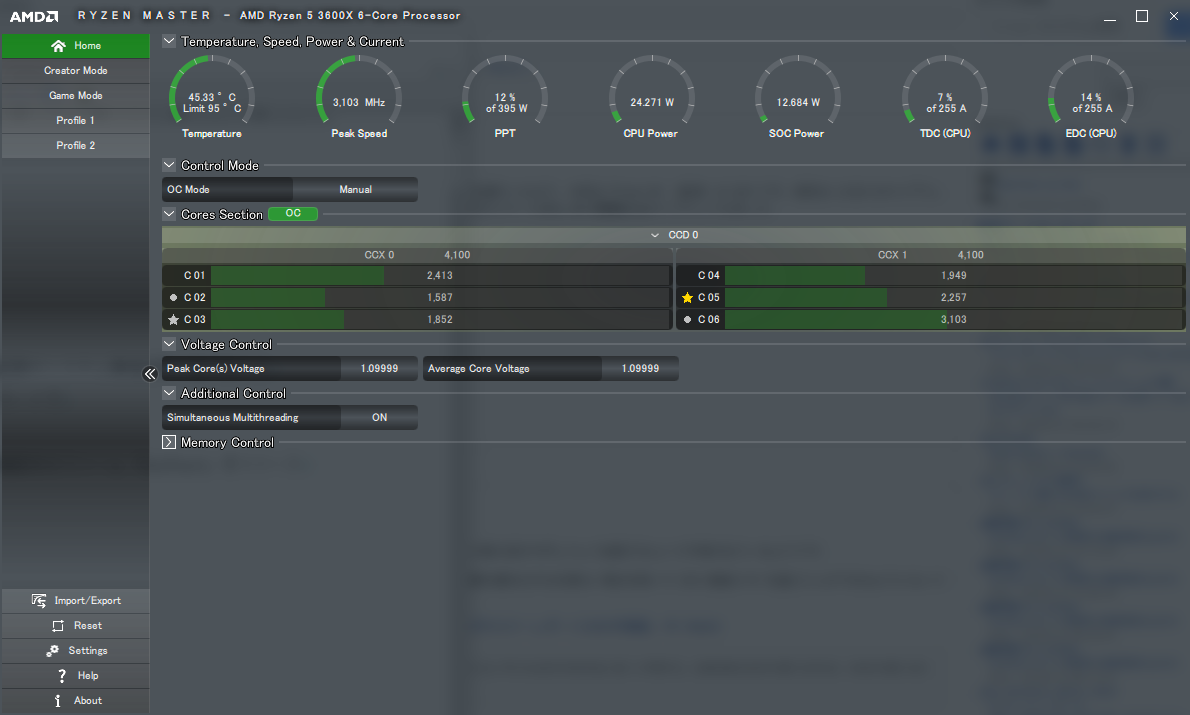Expand the Memory Control section
Viewport: 1190px width, 715px height.
(169, 443)
